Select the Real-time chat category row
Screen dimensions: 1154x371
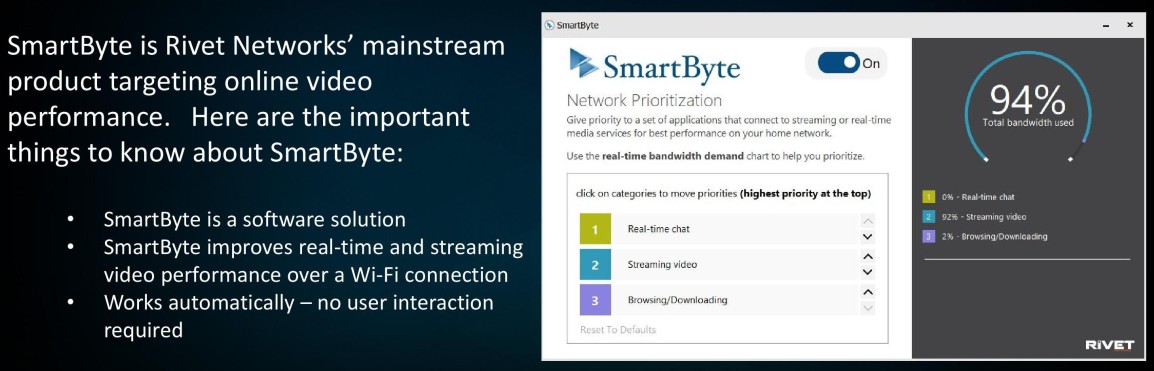728,229
